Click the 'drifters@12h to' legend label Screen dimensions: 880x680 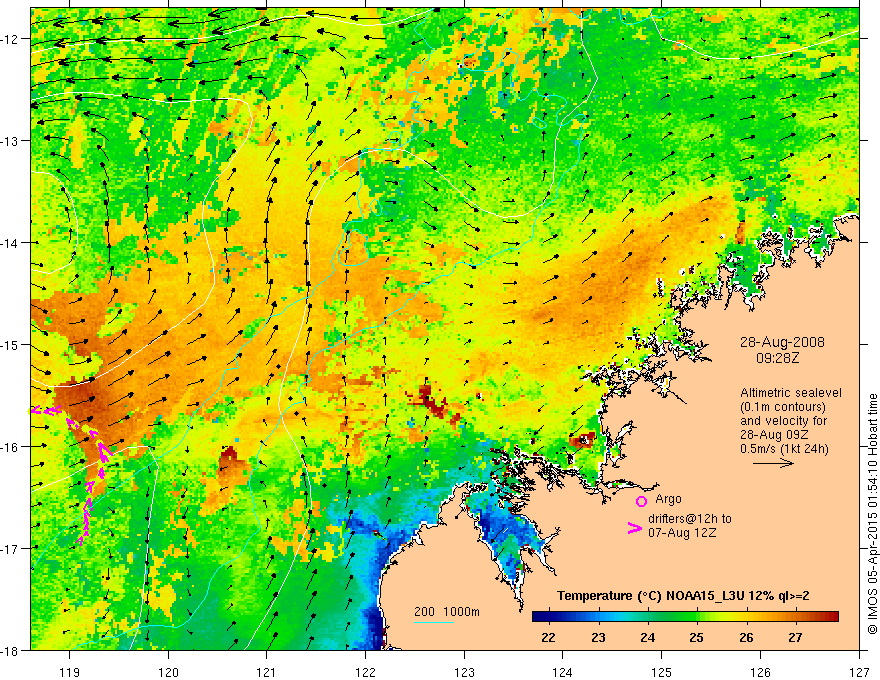click(690, 518)
